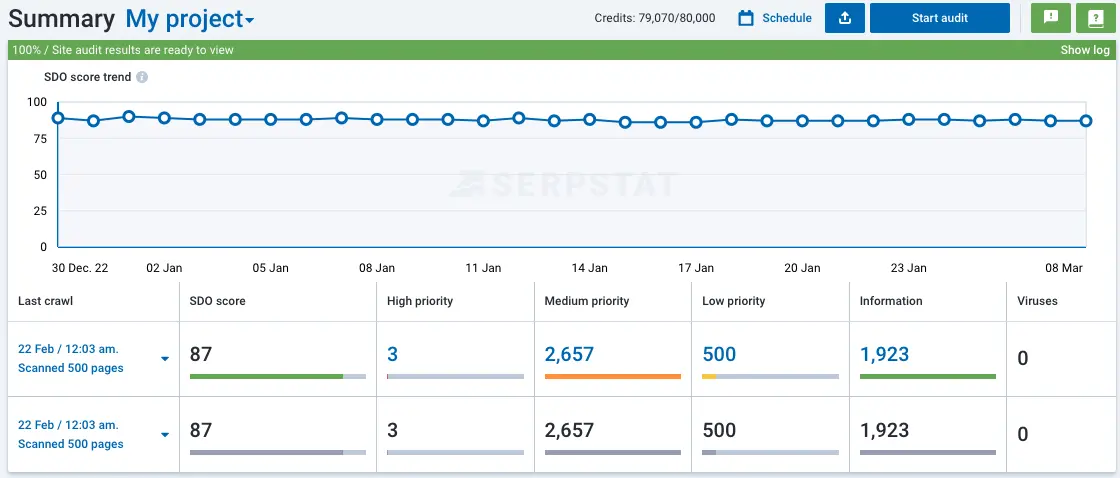Open the help book icon
The width and height of the screenshot is (1120, 478).
(x=1095, y=18)
